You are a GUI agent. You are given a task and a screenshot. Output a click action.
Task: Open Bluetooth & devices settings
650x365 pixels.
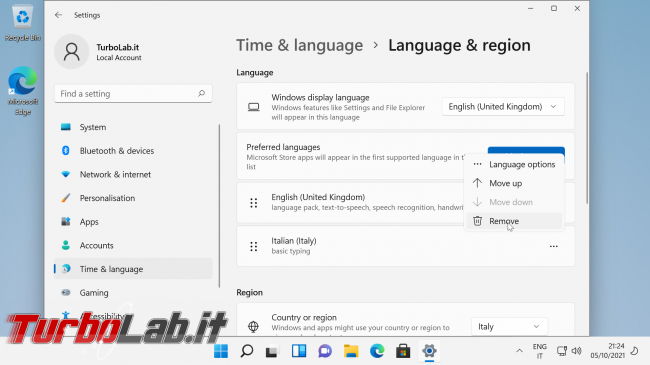pyautogui.click(x=133, y=151)
